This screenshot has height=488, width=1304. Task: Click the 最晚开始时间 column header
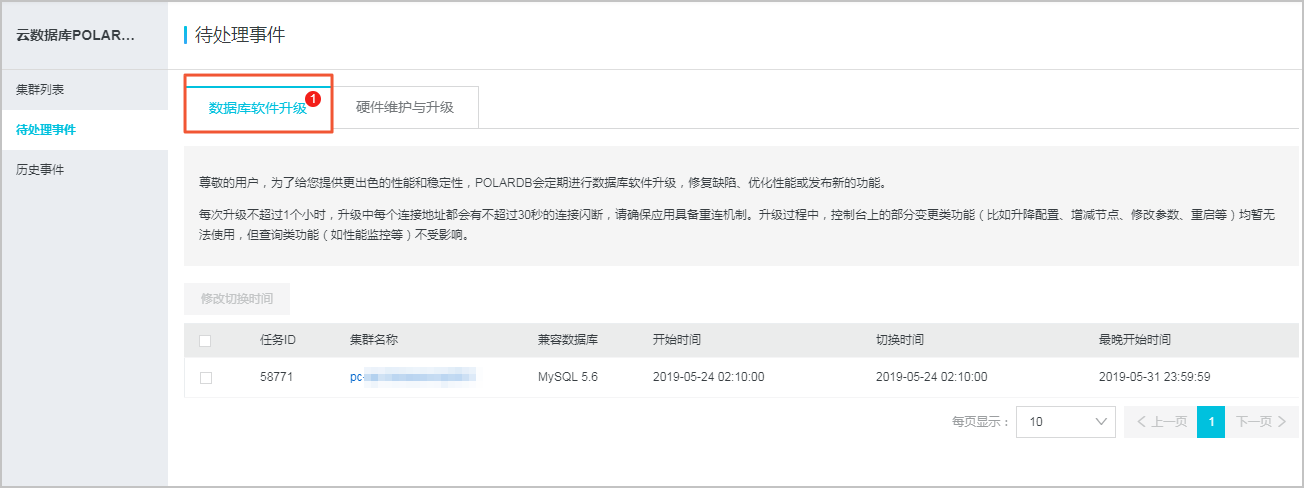pos(1135,340)
